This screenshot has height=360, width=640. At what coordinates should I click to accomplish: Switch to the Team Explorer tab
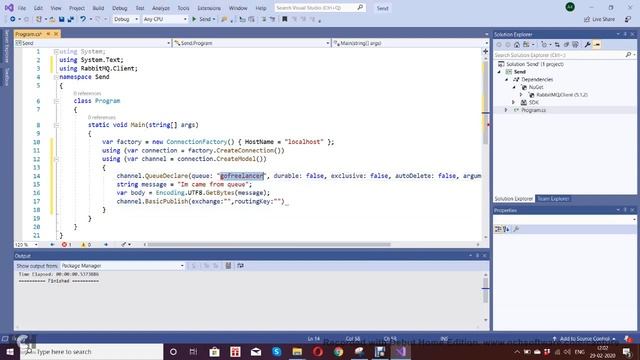click(x=553, y=199)
